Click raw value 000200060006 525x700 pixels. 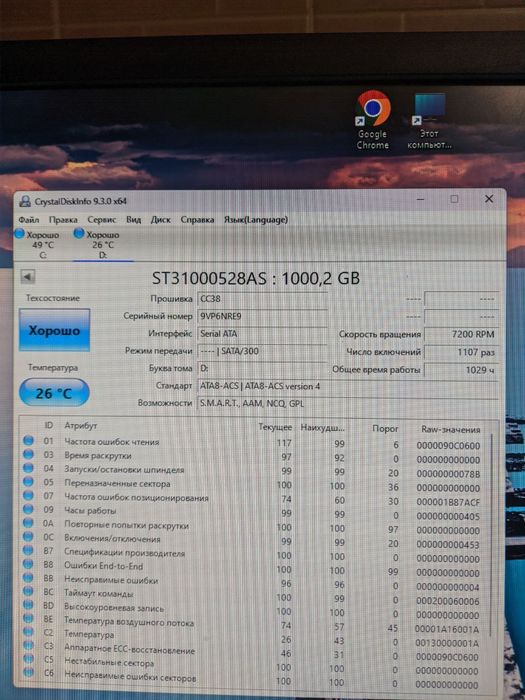[x=448, y=601]
